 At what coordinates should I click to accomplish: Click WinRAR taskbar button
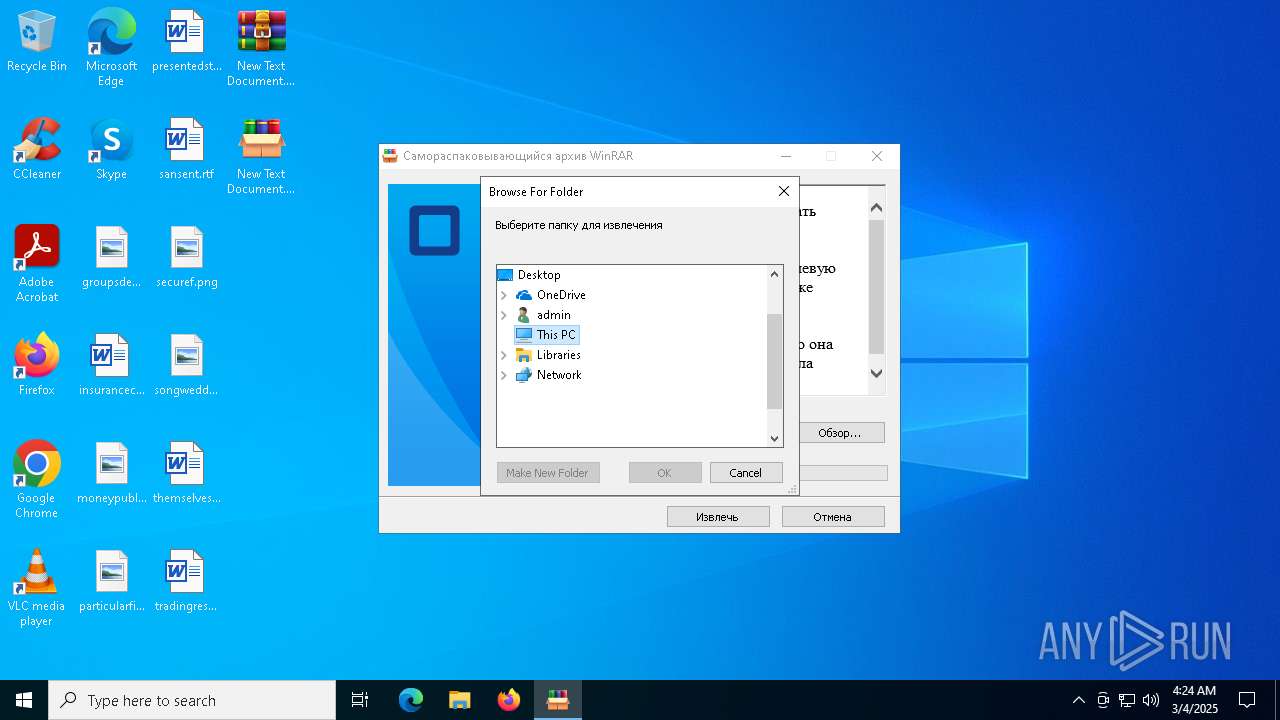[558, 700]
